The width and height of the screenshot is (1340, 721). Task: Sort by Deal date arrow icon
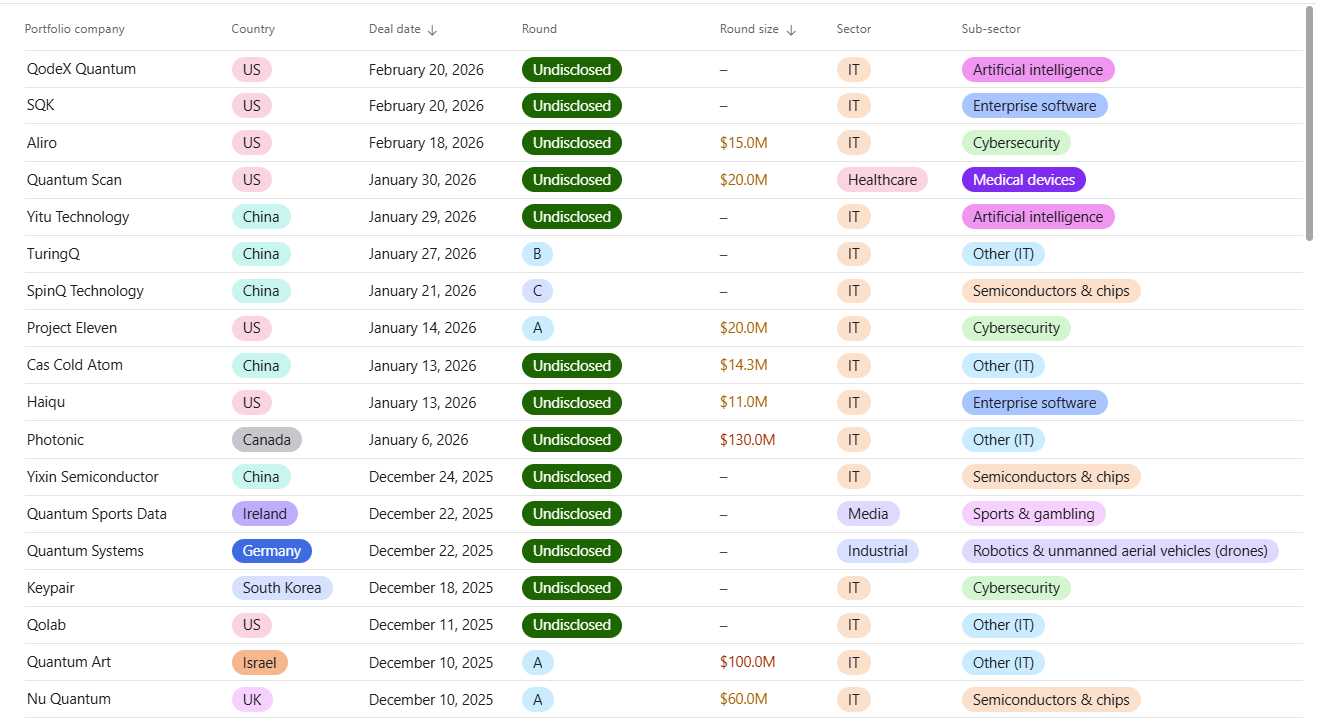pyautogui.click(x=432, y=30)
